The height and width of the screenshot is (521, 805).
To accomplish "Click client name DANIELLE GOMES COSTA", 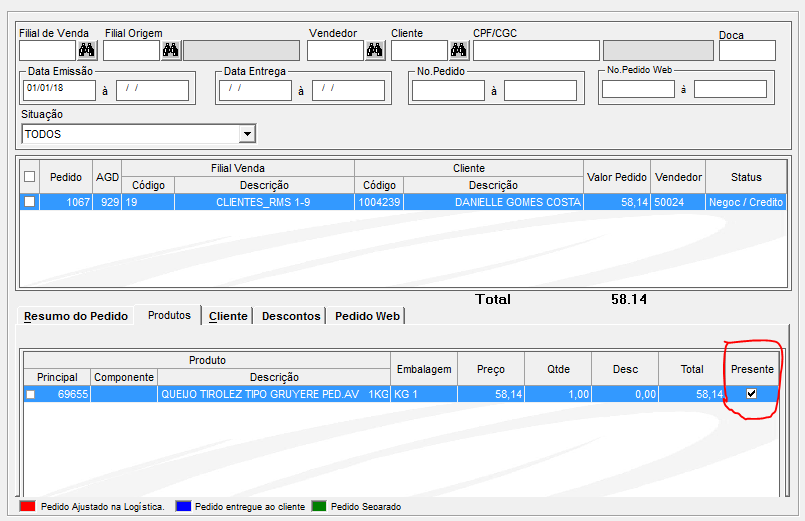I will (x=493, y=202).
